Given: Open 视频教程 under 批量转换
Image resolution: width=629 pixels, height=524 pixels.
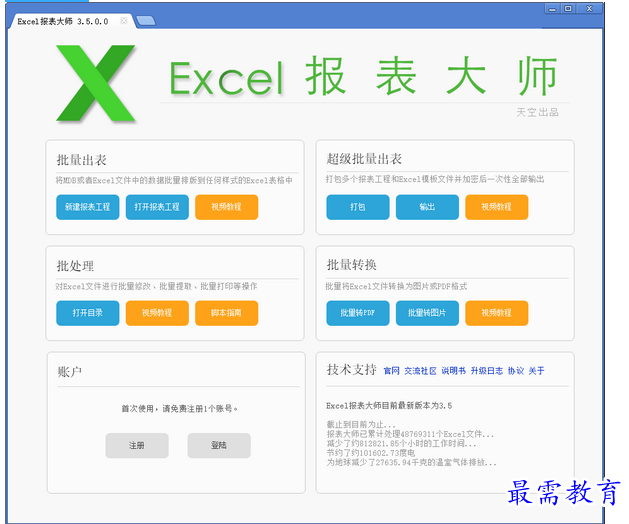Looking at the screenshot, I should coord(496,313).
